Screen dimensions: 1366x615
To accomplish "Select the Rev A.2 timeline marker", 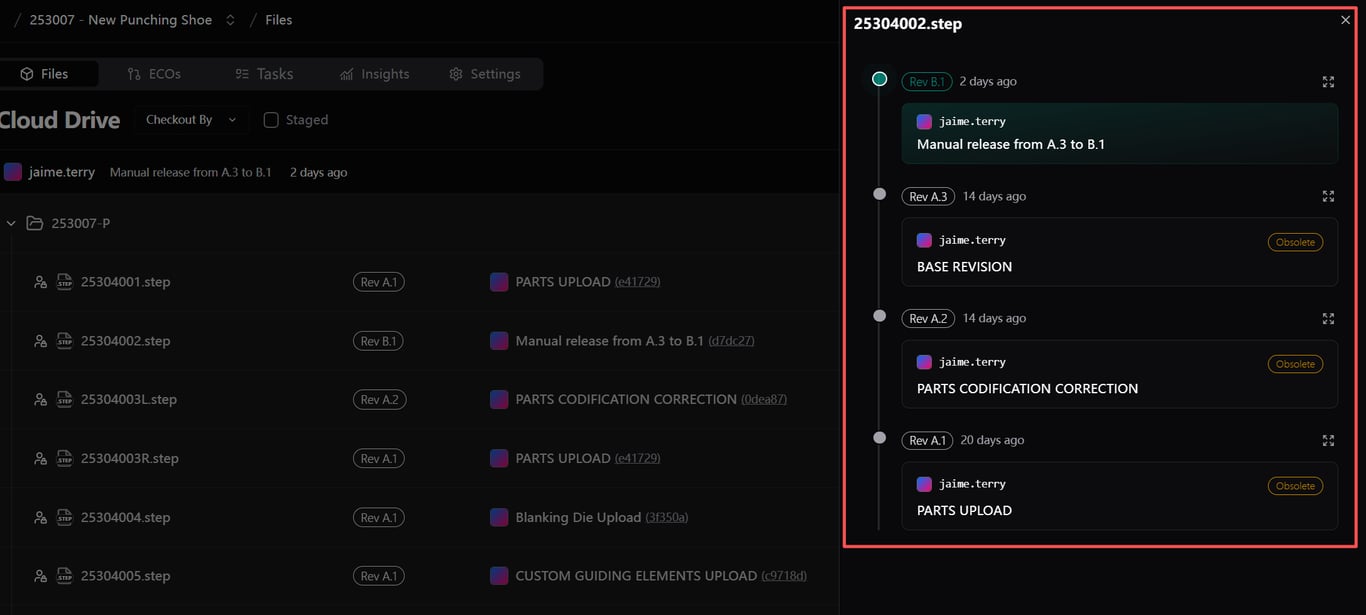I will [x=879, y=316].
